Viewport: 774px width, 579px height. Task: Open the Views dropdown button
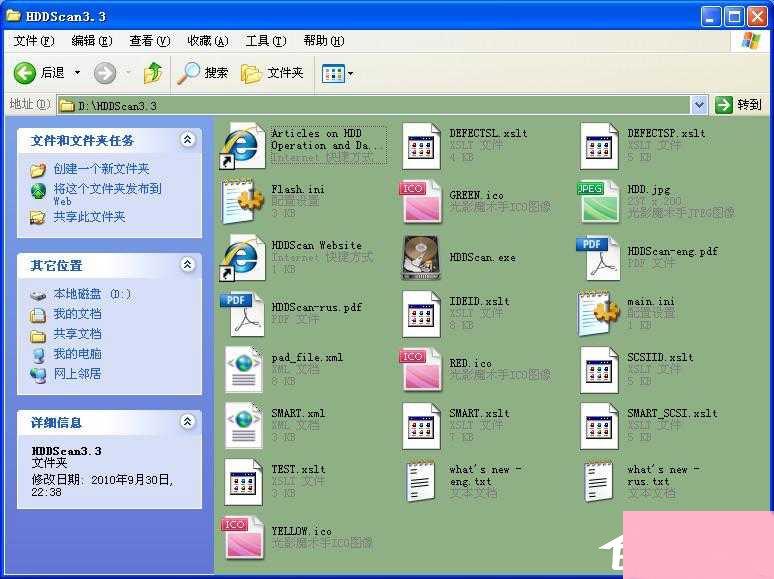[x=338, y=74]
